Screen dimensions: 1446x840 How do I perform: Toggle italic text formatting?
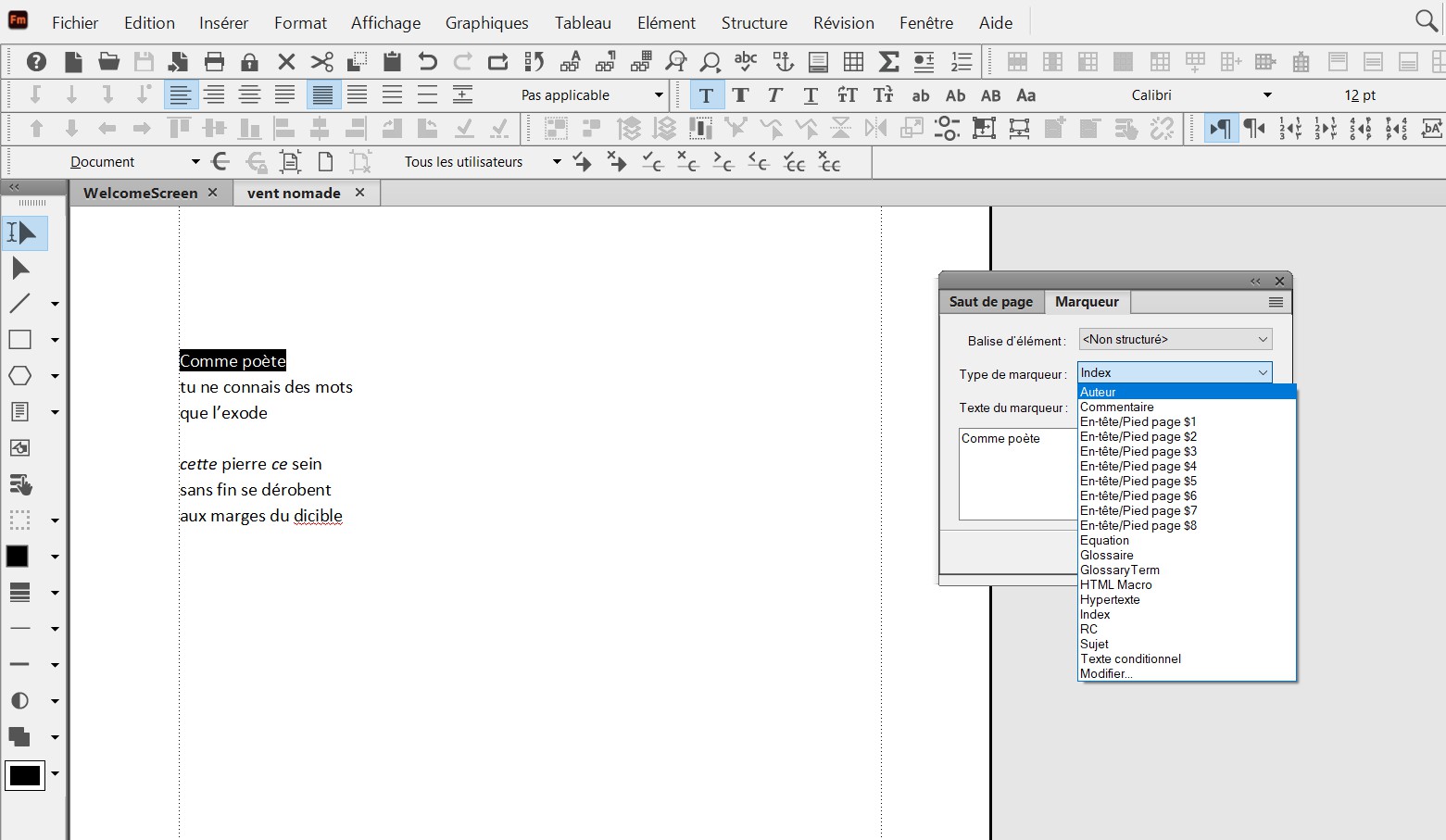click(x=774, y=94)
